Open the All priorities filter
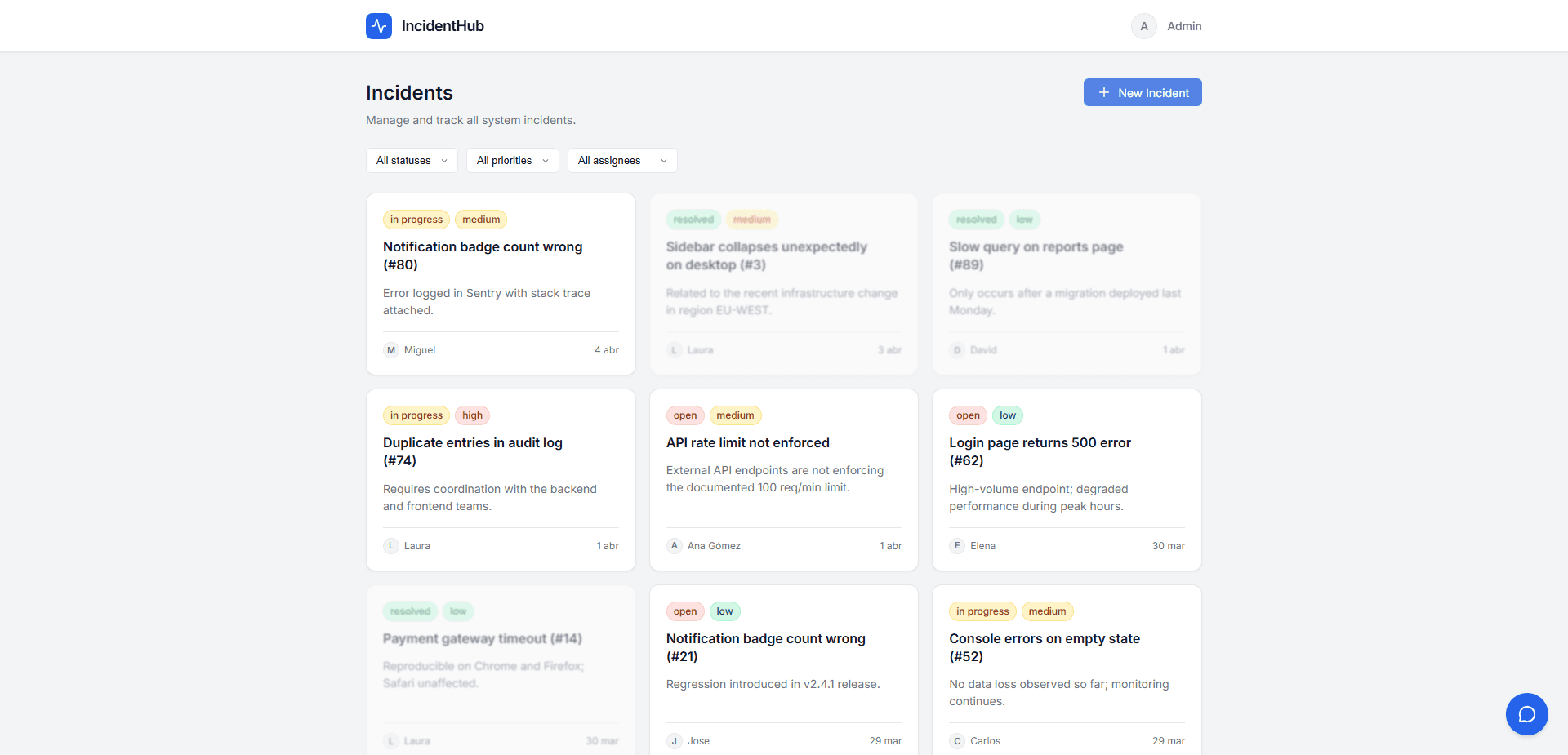This screenshot has width=1568, height=755. point(512,161)
